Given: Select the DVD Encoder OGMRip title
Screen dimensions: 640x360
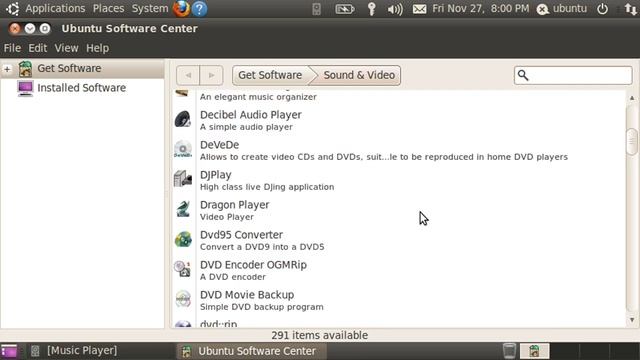Looking at the screenshot, I should click(253, 265).
